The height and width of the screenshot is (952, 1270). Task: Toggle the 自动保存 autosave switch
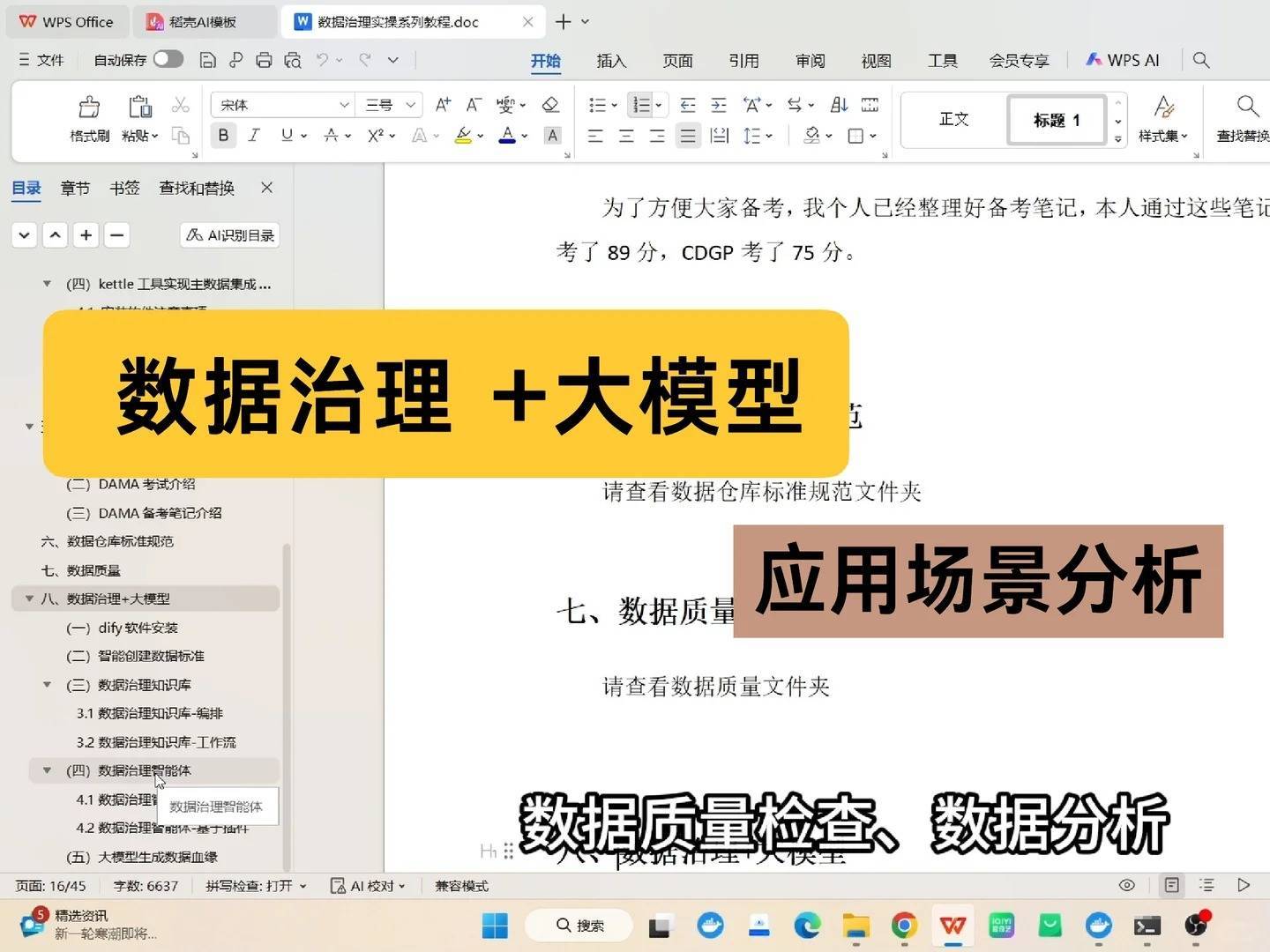(167, 58)
